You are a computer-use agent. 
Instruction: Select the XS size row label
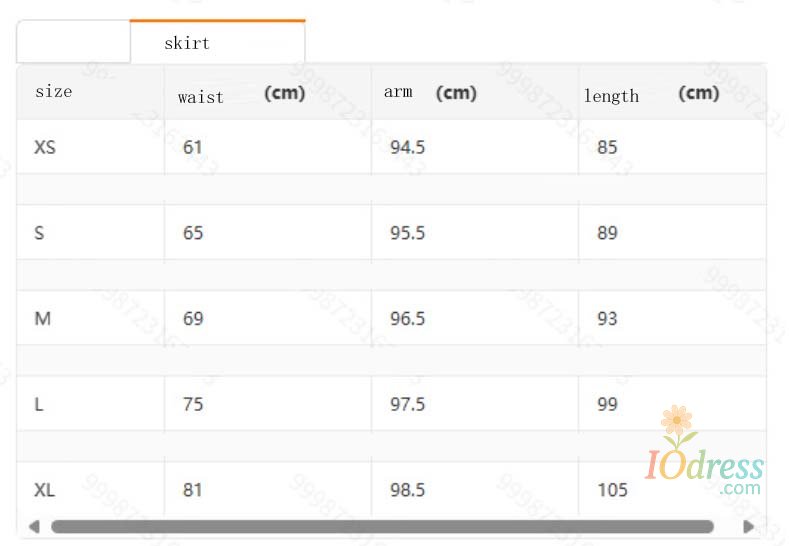(x=45, y=147)
